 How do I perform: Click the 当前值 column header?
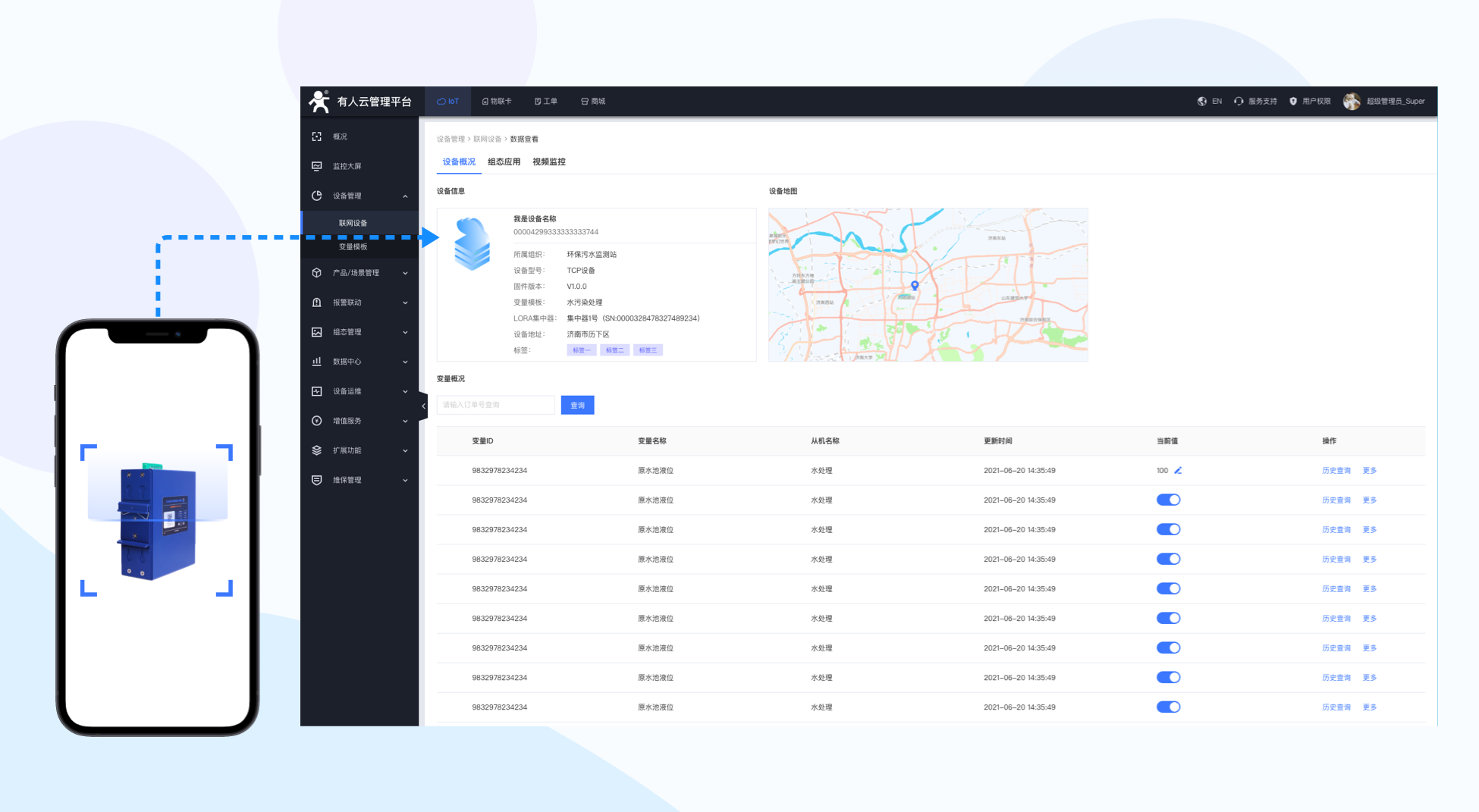click(1167, 440)
